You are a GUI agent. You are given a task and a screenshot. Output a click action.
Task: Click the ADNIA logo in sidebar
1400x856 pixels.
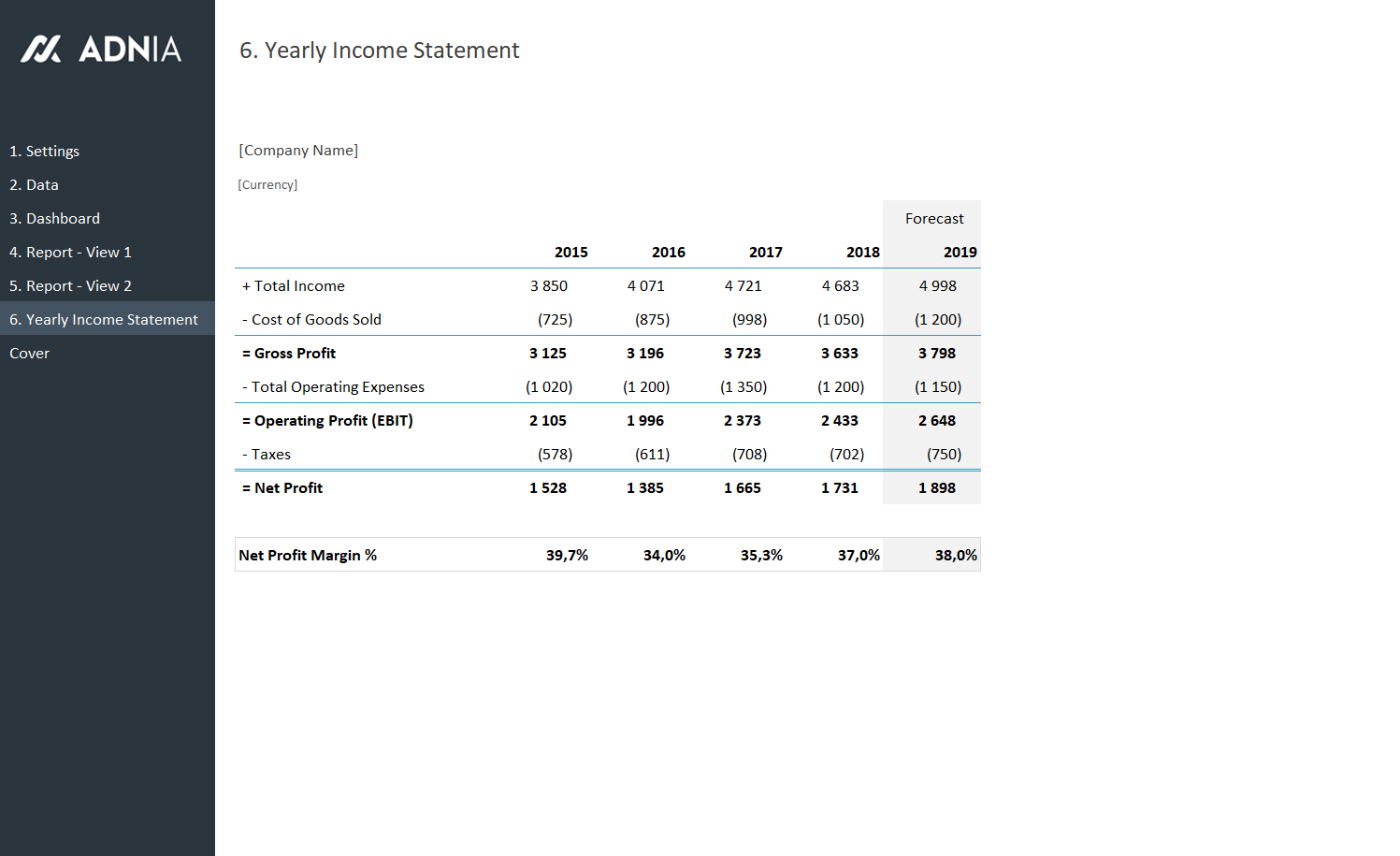coord(101,49)
